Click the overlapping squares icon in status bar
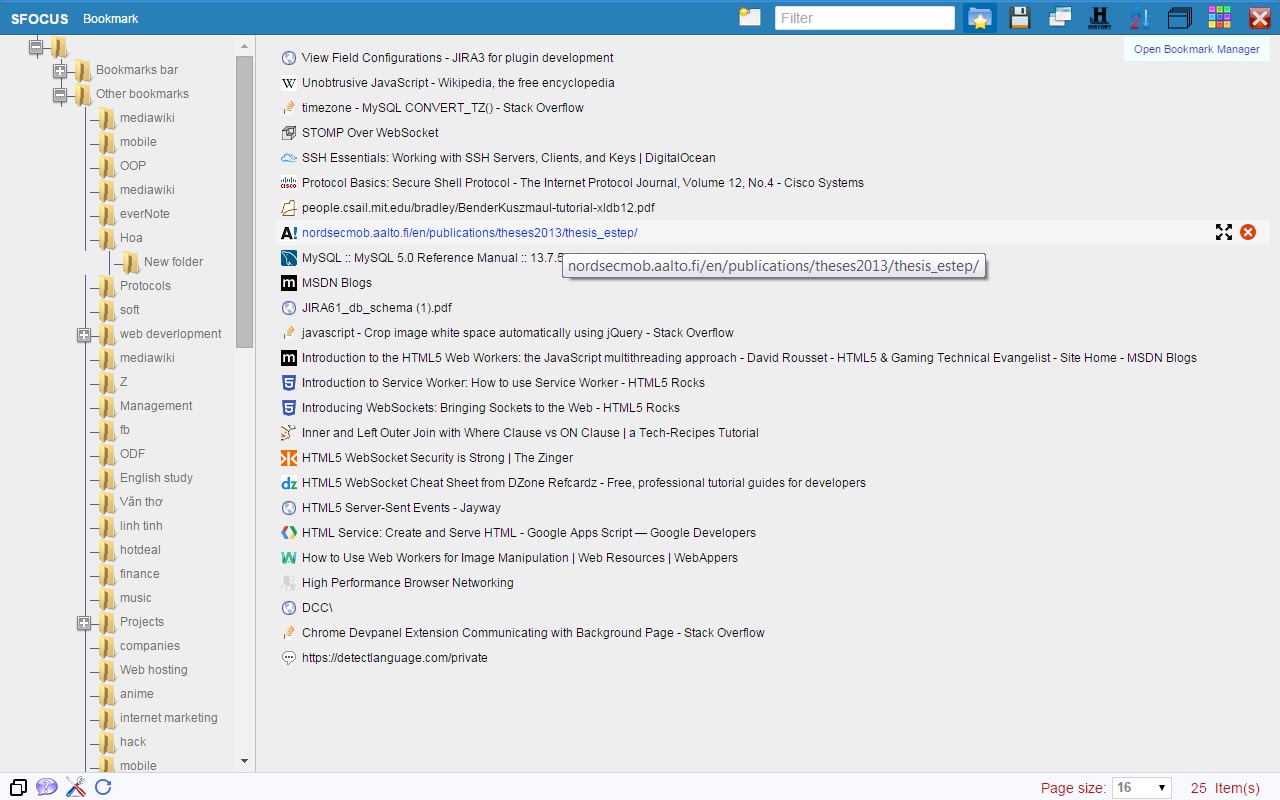This screenshot has height=800, width=1280. [18, 787]
